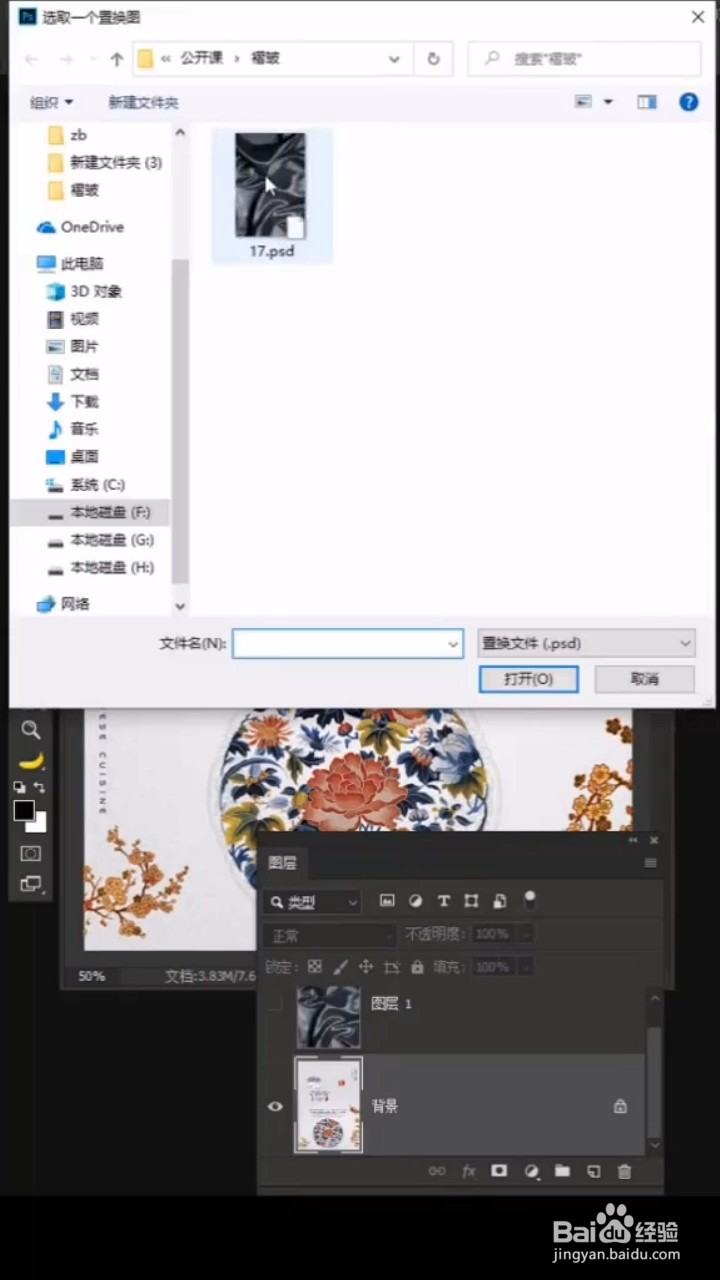Hide the 背景 layer eye icon
Viewport: 720px width, 1280px height.
[x=275, y=1106]
